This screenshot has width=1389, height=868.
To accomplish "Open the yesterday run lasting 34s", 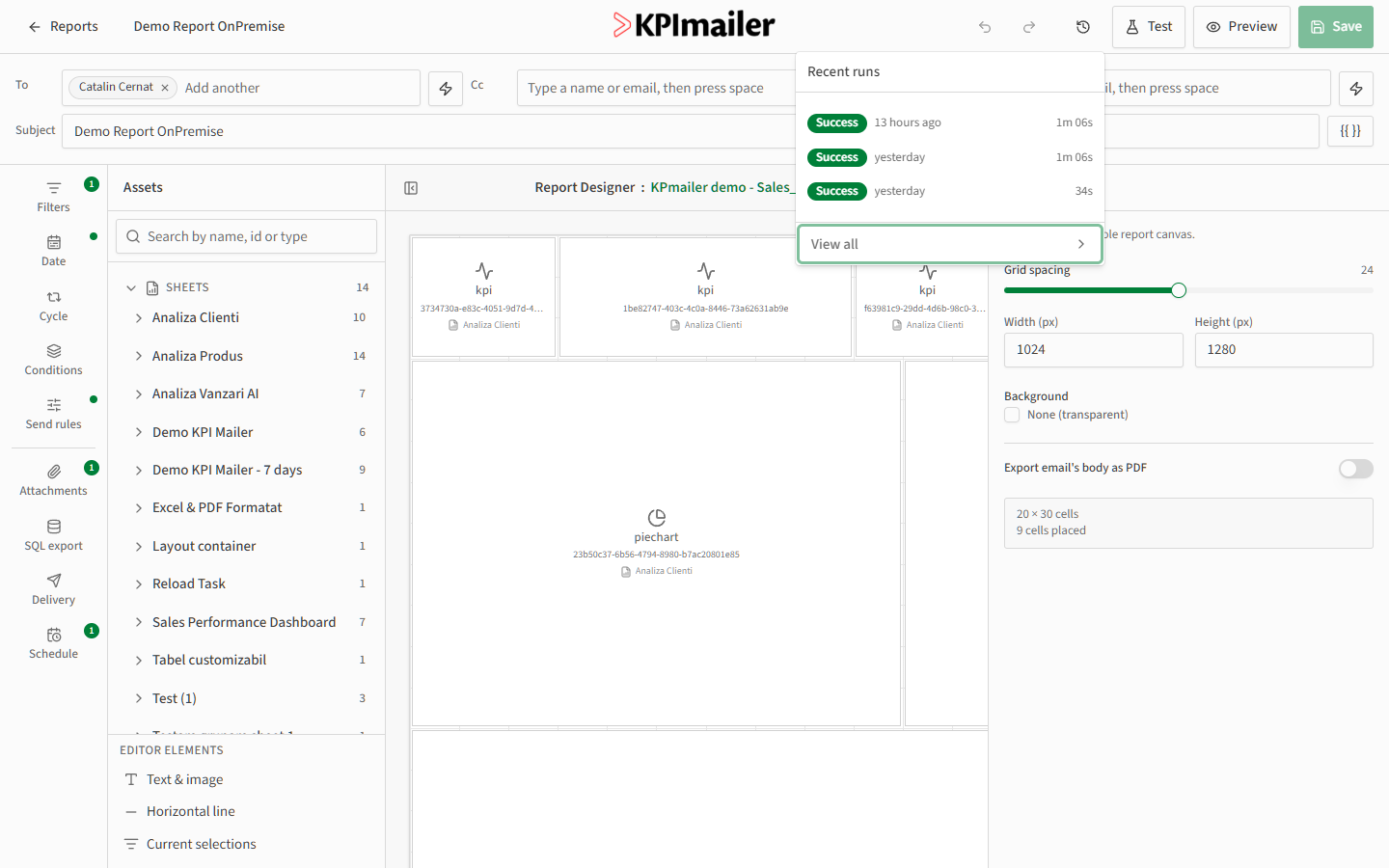I will click(x=950, y=191).
